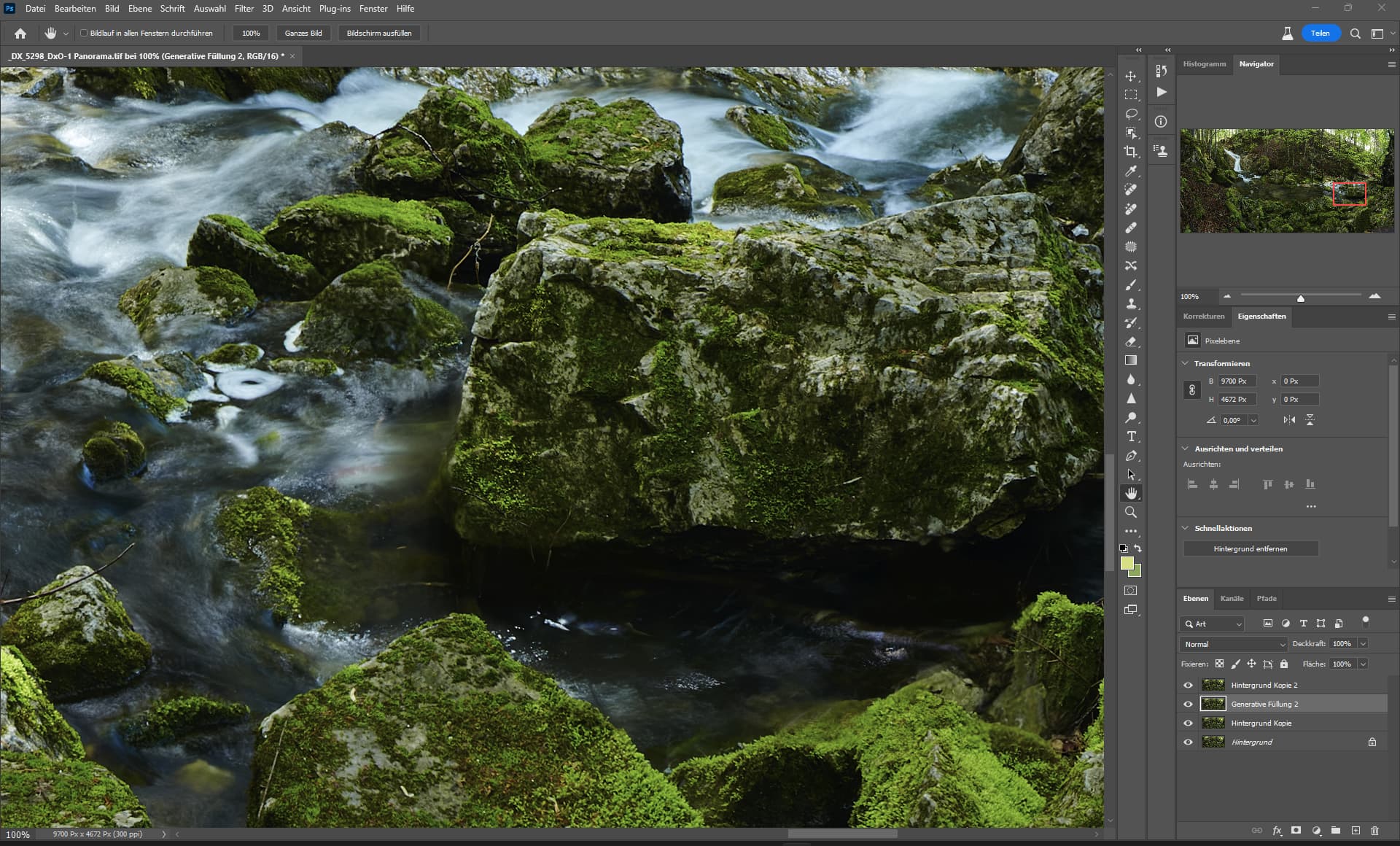The height and width of the screenshot is (846, 1400).
Task: Select the Rectangular Marquee tool
Action: tap(1131, 95)
